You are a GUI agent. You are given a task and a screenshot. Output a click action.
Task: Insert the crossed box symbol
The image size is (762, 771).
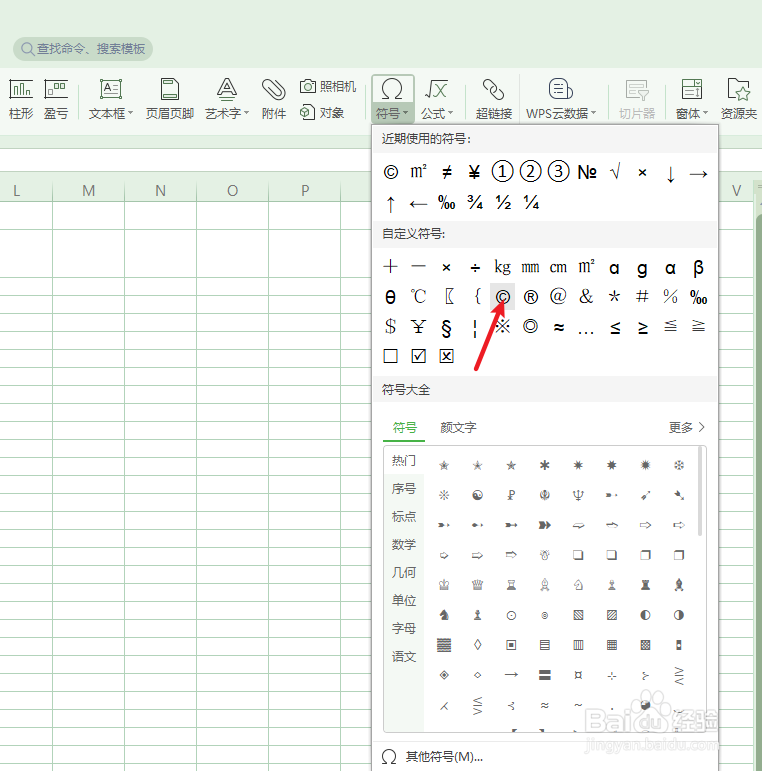pos(446,356)
